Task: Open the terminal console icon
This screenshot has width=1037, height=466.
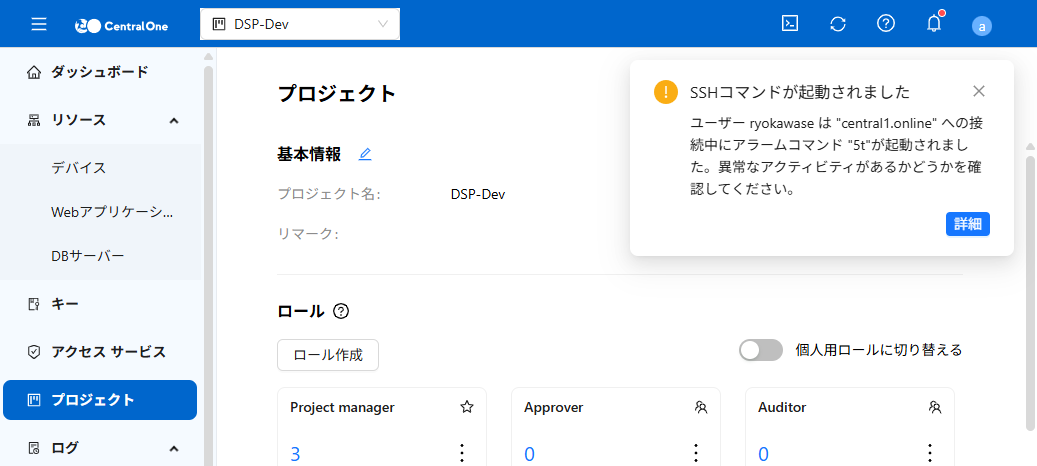Action: click(x=790, y=24)
